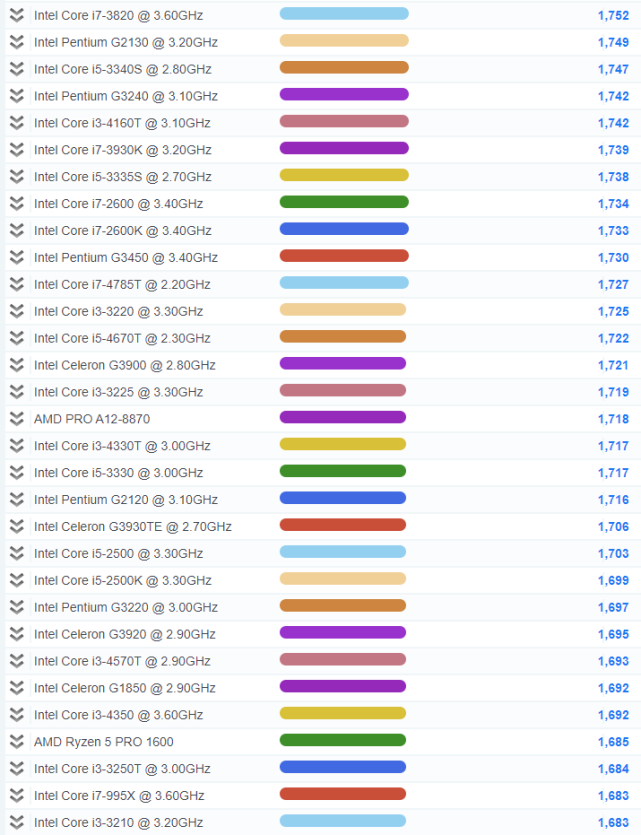Screen dimensions: 641x835
Task: Expand the Intel Core i5-3340S row chevron
Action: [x=17, y=69]
